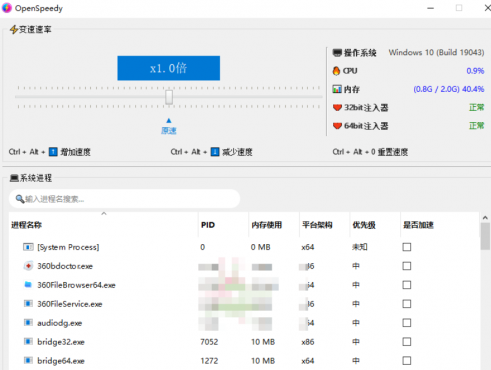Viewport: 491px width, 370px height.
Task: Click the memory chart icon
Action: pos(337,89)
